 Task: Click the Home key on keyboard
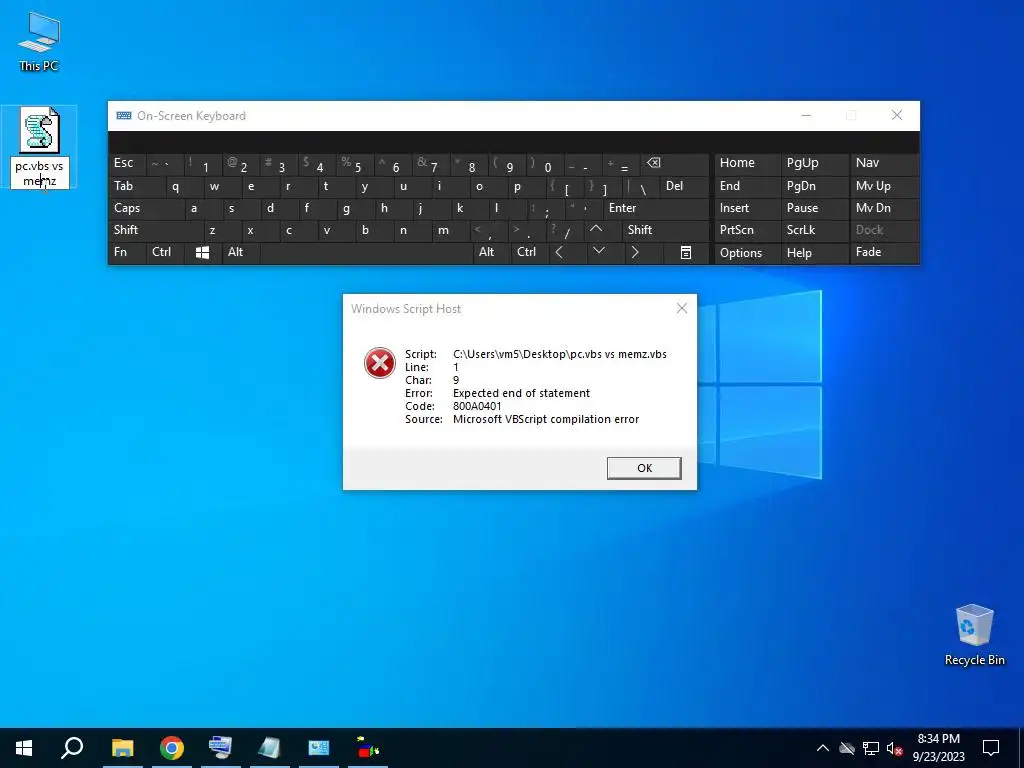747,163
